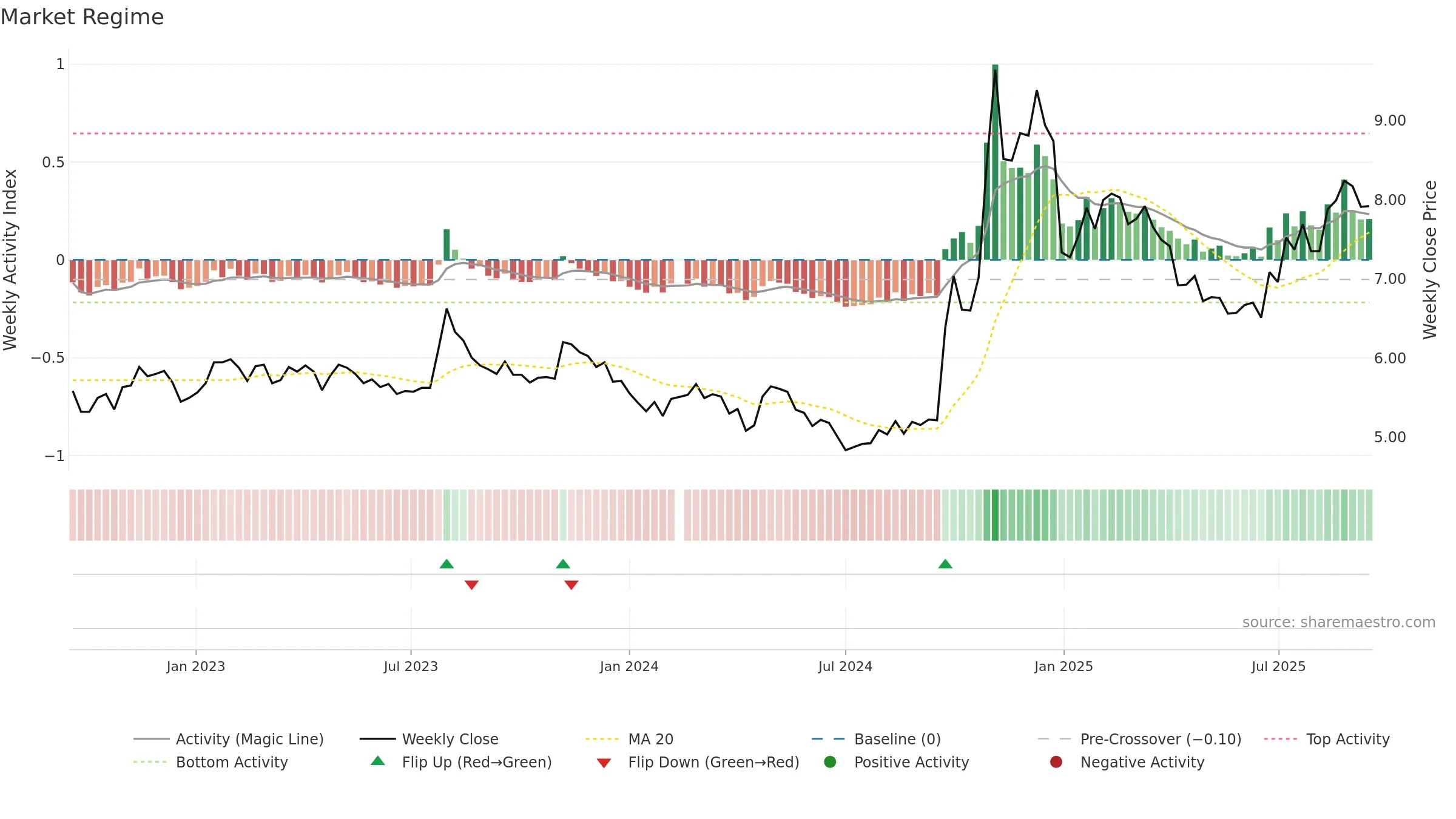Screen dimensions: 1456x819
Task: Click the red Negative Activity legend dot
Action: click(x=1056, y=762)
